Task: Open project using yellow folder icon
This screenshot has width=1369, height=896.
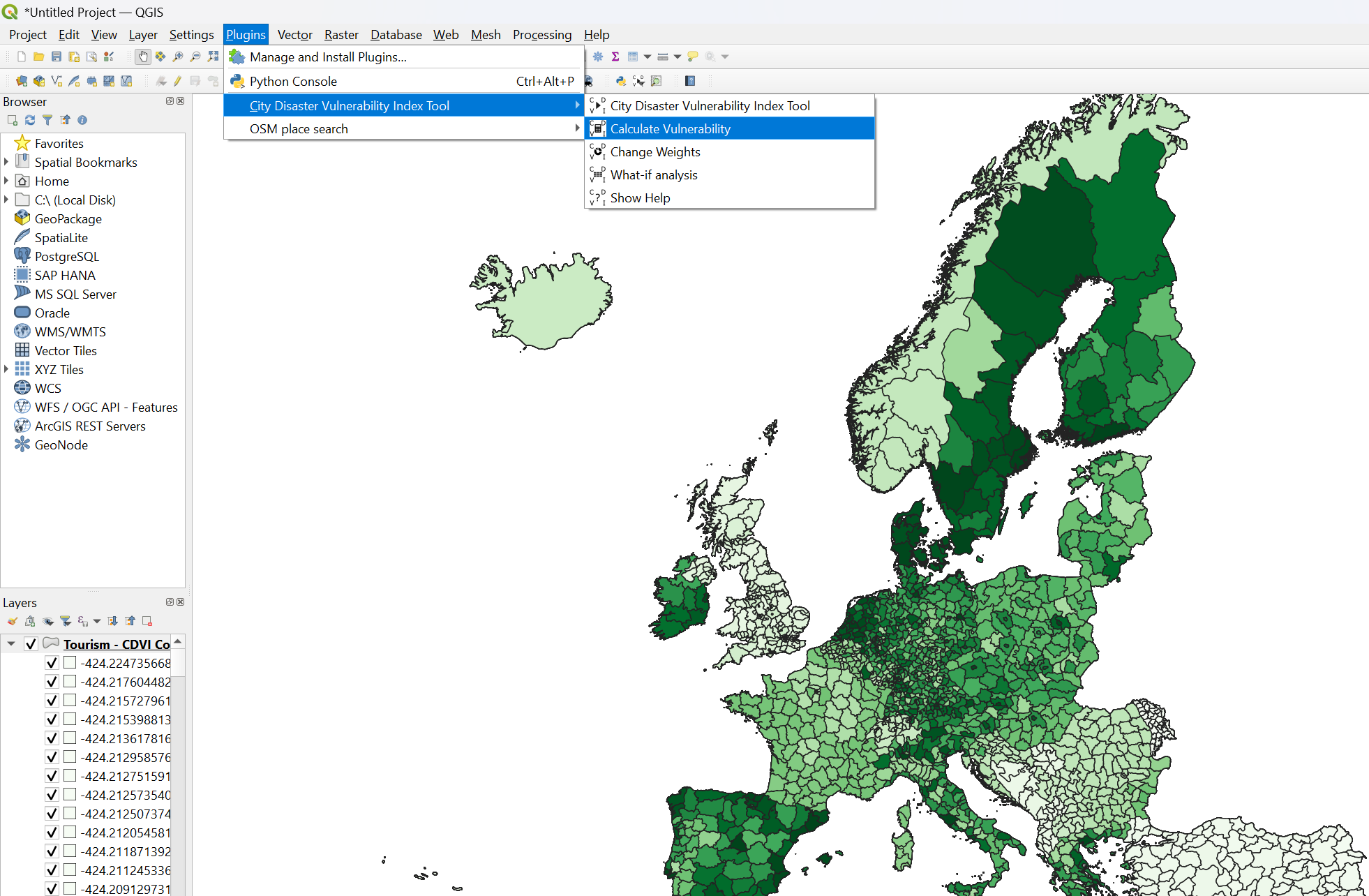Action: [39, 57]
